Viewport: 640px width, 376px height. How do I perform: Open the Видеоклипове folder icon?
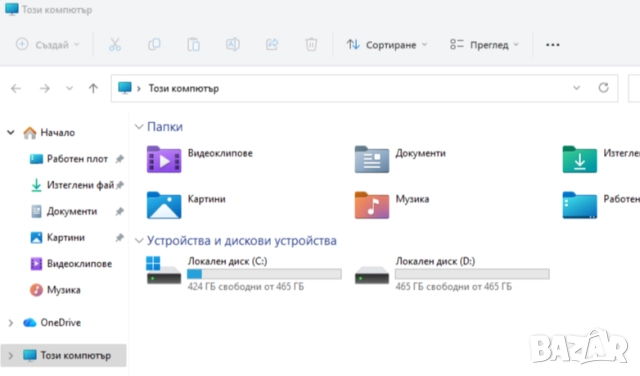pyautogui.click(x=164, y=159)
